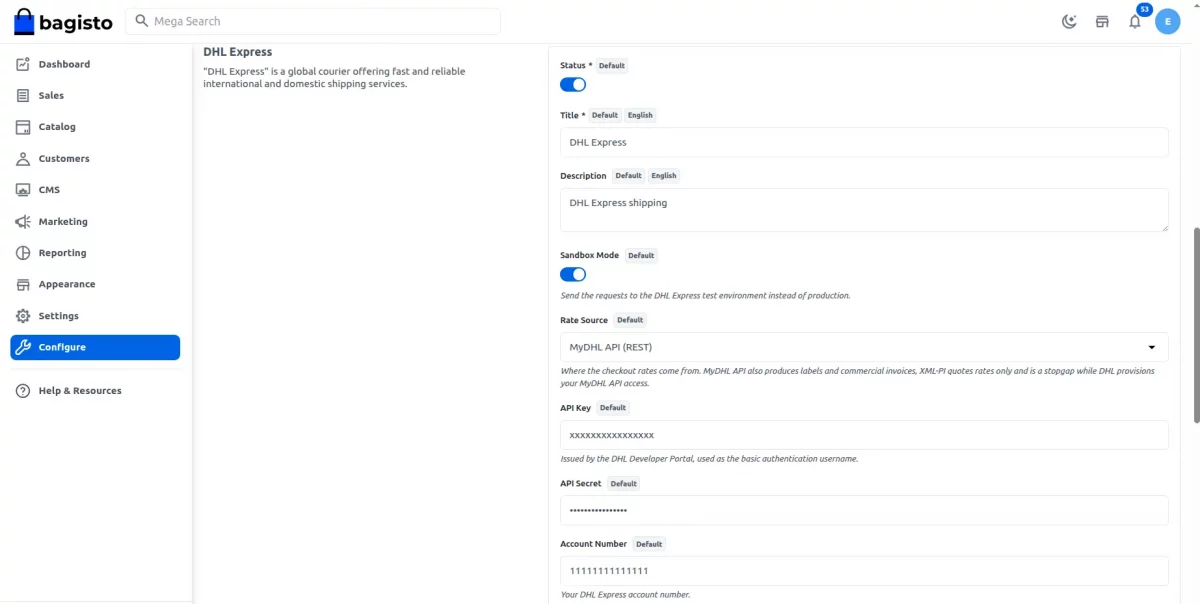Screen dimensions: 1200x604
Task: Click the Sandbox Mode label
Action: click(589, 256)
